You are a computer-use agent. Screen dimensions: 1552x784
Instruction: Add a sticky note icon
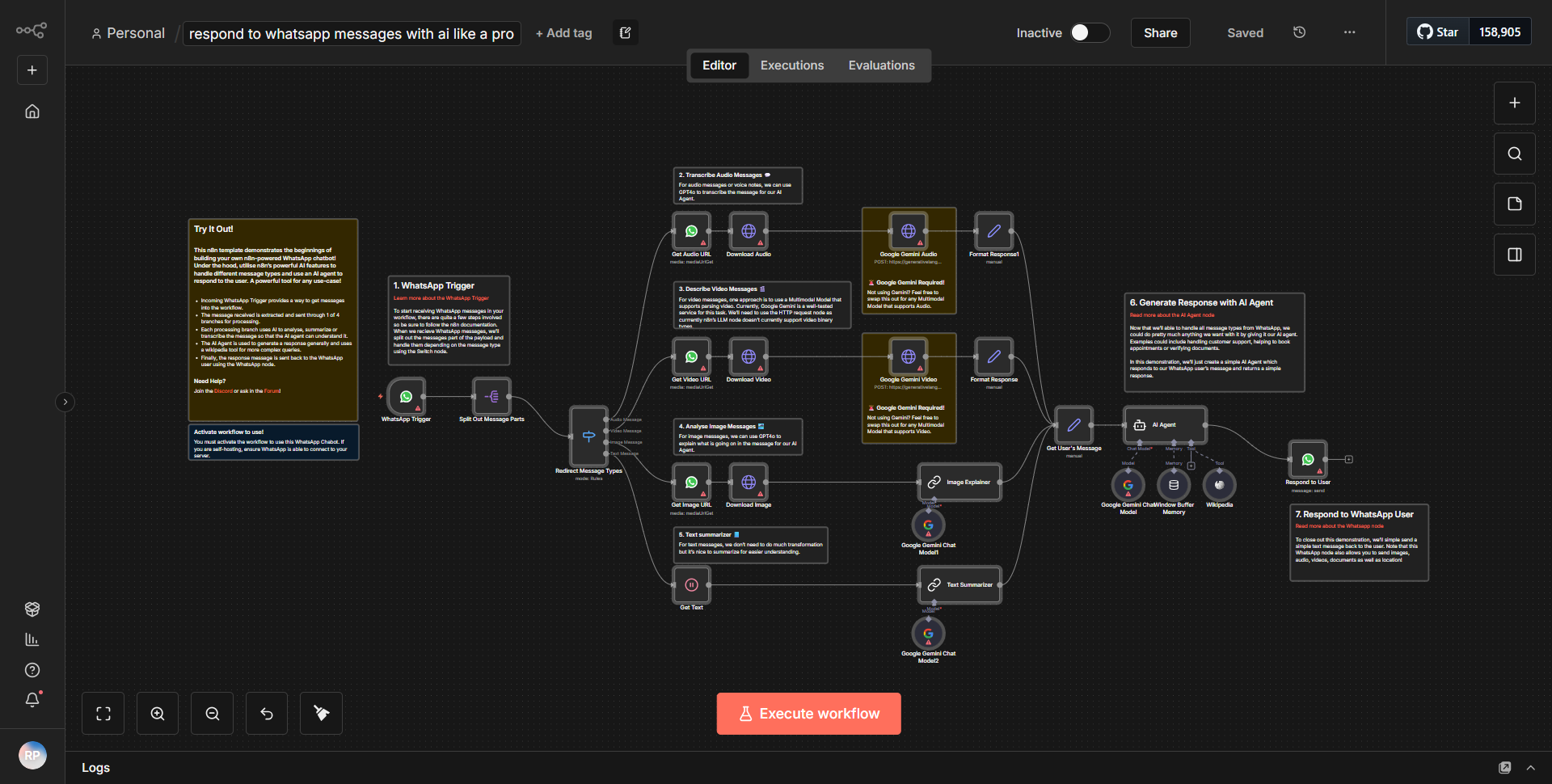(x=1515, y=204)
